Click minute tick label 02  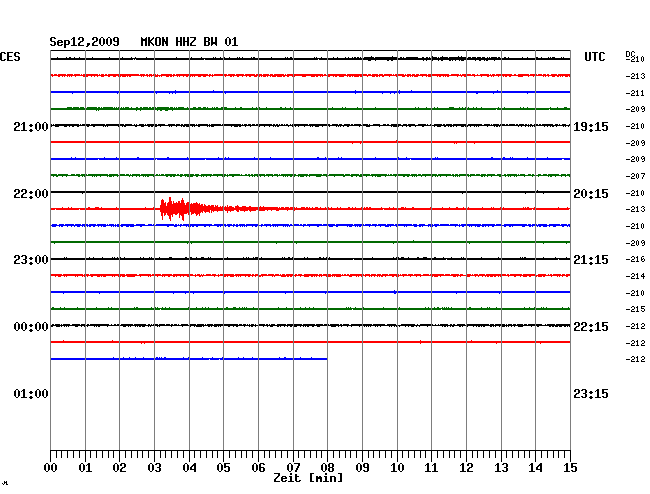coord(119,467)
